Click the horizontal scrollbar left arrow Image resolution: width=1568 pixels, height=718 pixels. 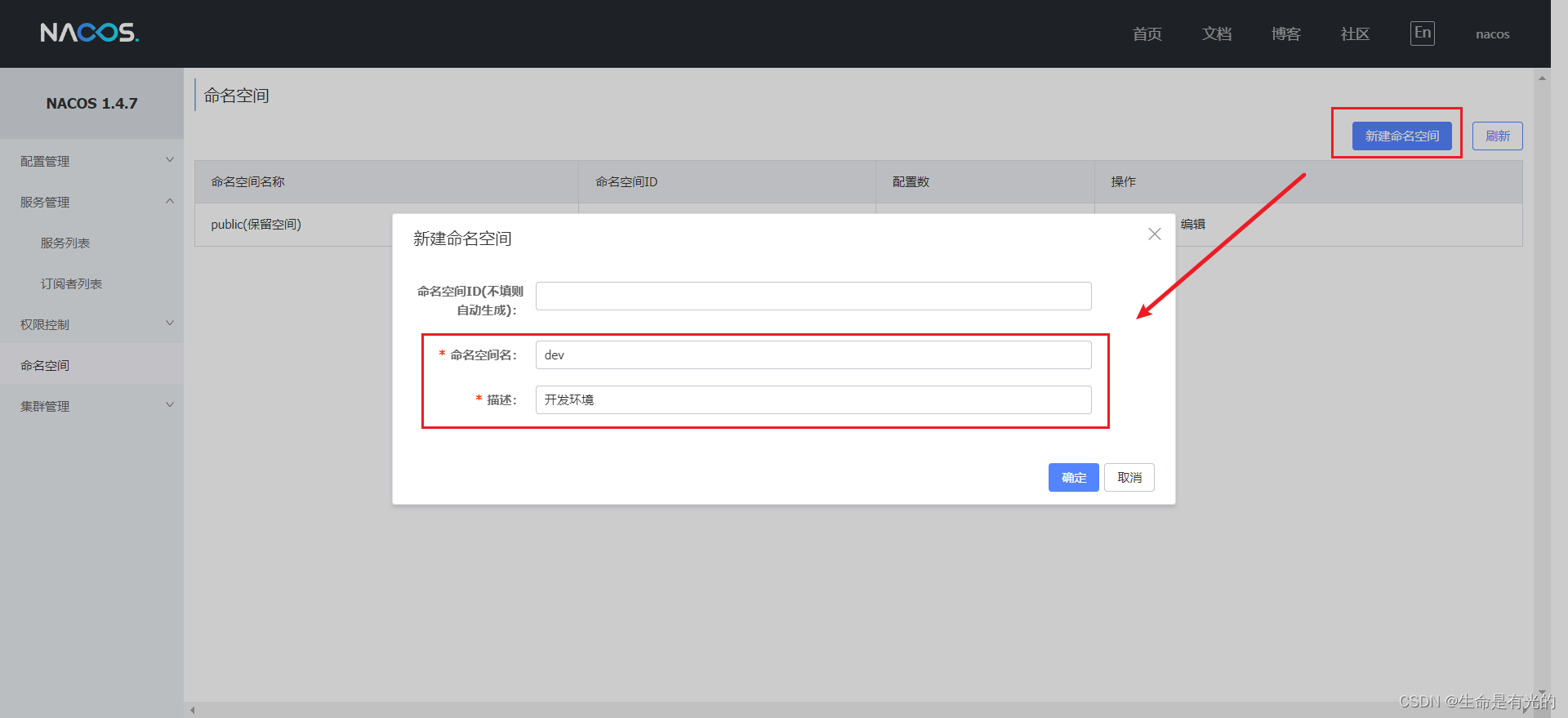click(193, 710)
